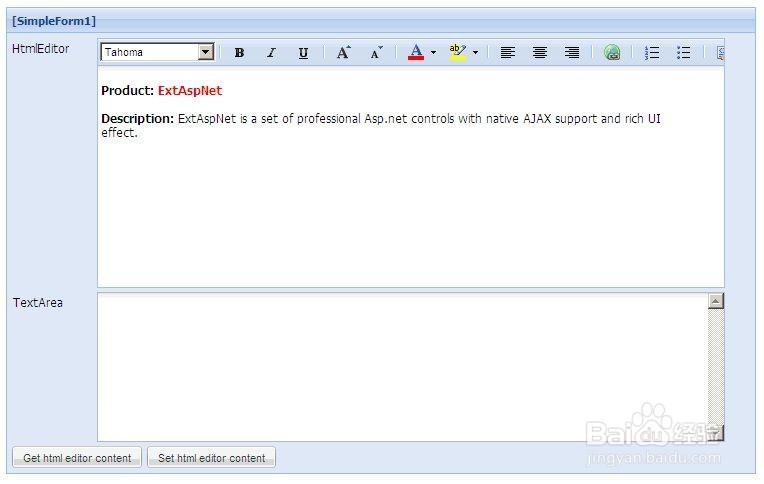Open the Tahoma font family dropdown
The height and width of the screenshot is (484, 764).
(206, 52)
